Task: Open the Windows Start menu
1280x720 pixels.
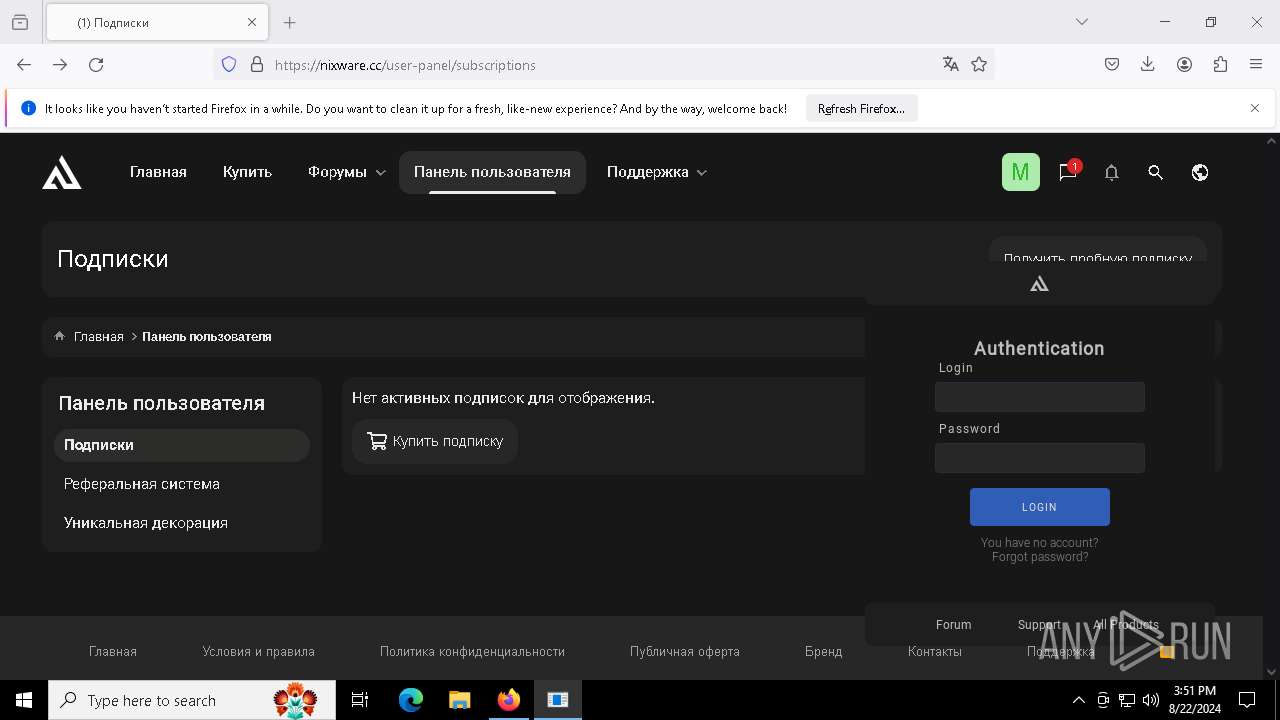Action: click(x=24, y=700)
